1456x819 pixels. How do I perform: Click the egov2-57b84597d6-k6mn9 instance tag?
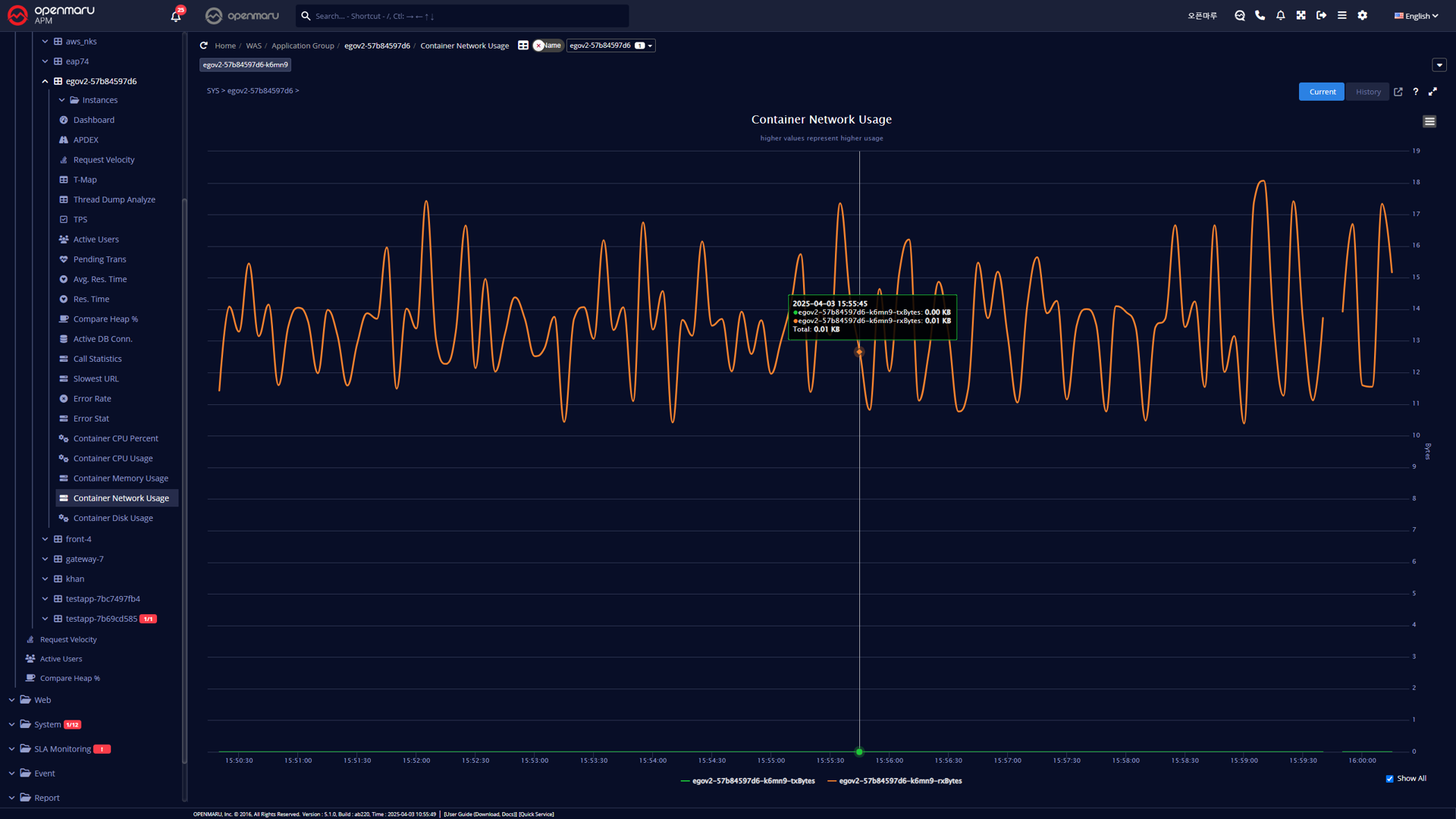pos(246,65)
